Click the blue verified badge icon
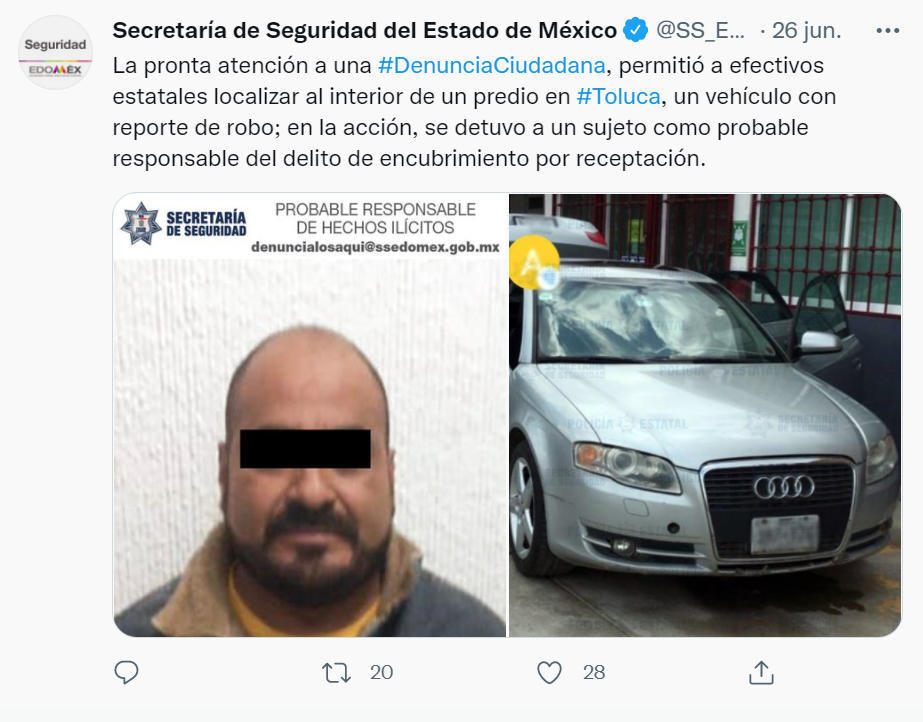The image size is (923, 722). point(636,30)
